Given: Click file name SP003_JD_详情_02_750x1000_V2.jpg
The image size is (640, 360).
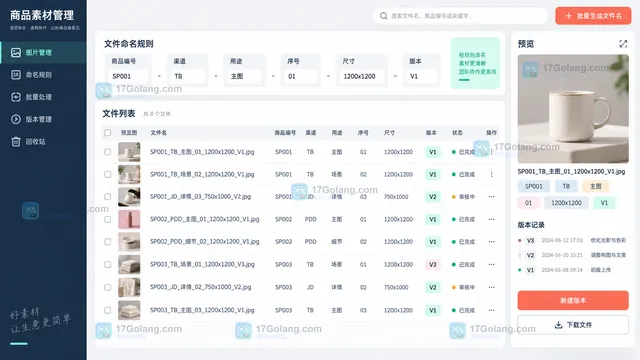Looking at the screenshot, I should tap(200, 287).
